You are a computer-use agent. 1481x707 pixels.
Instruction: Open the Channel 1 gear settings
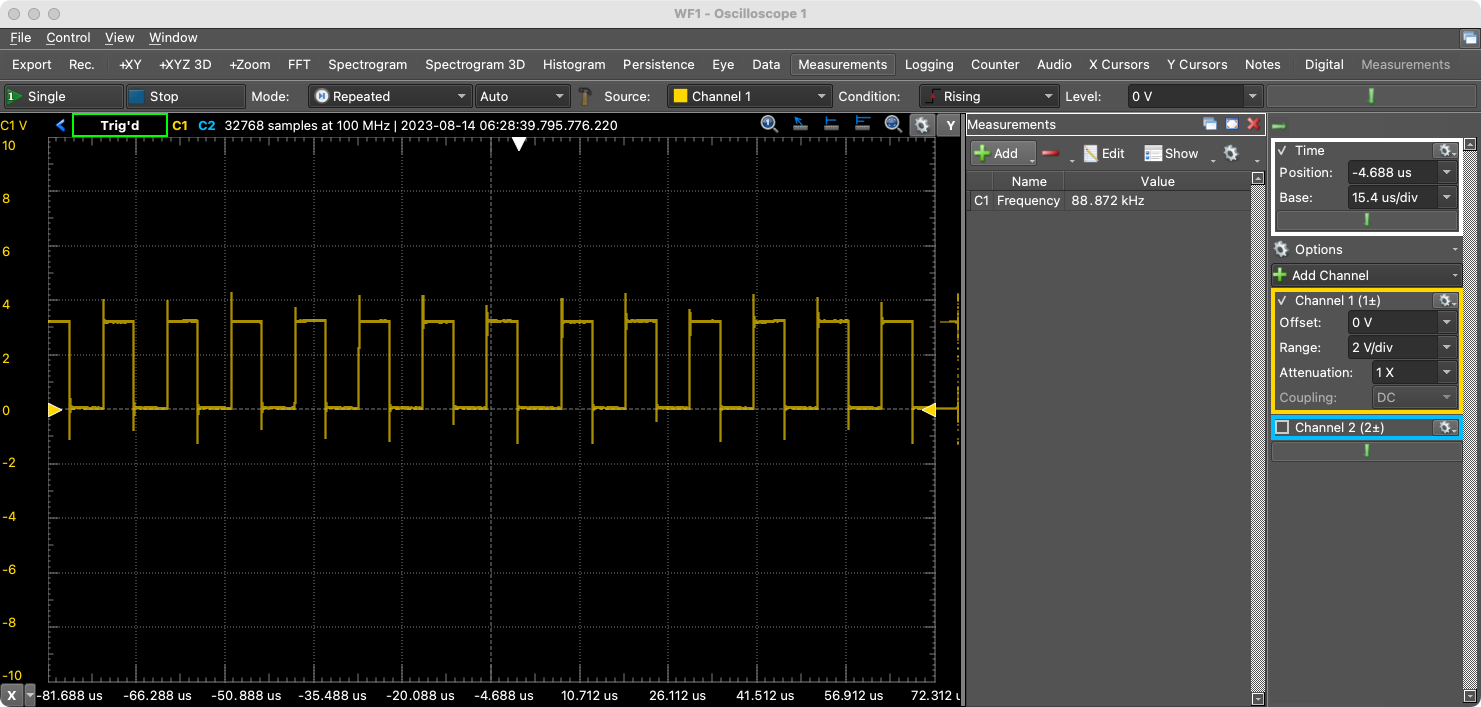coord(1446,300)
